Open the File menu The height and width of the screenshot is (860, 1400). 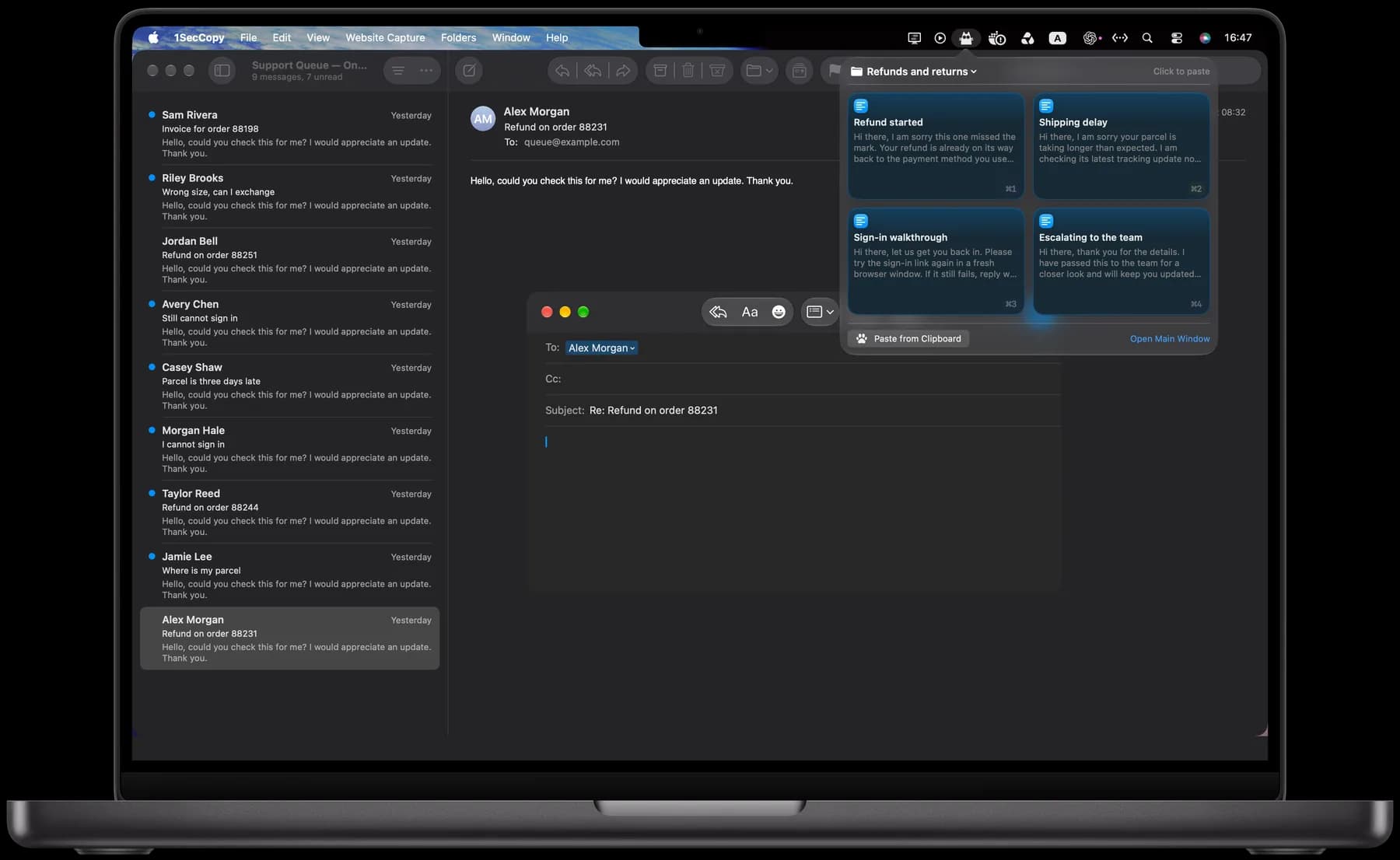[248, 37]
